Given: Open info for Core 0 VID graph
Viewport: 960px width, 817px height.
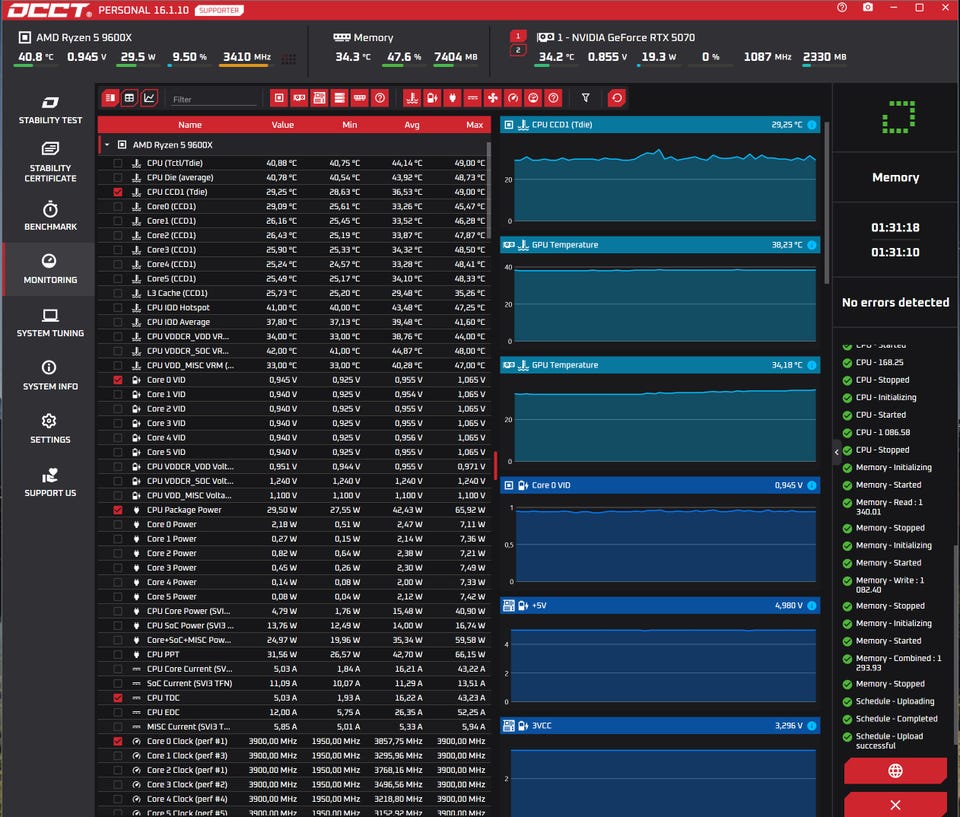Looking at the screenshot, I should (x=812, y=486).
